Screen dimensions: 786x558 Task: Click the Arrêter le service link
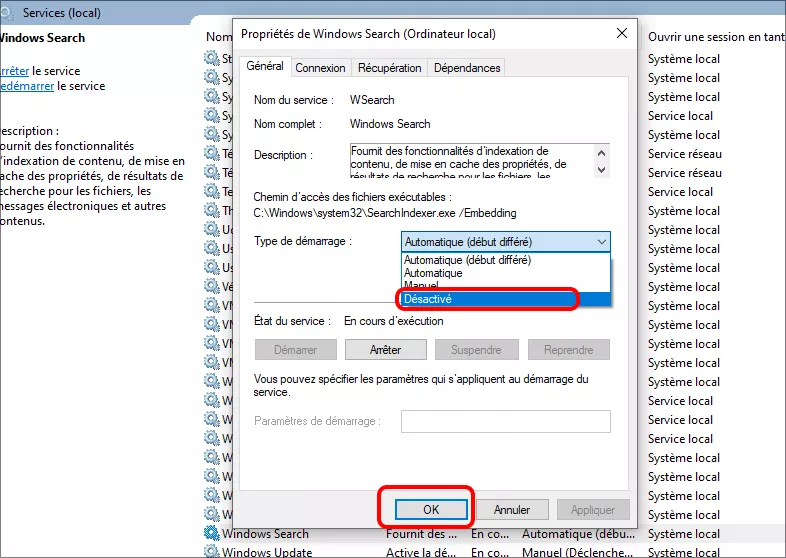click(x=14, y=71)
